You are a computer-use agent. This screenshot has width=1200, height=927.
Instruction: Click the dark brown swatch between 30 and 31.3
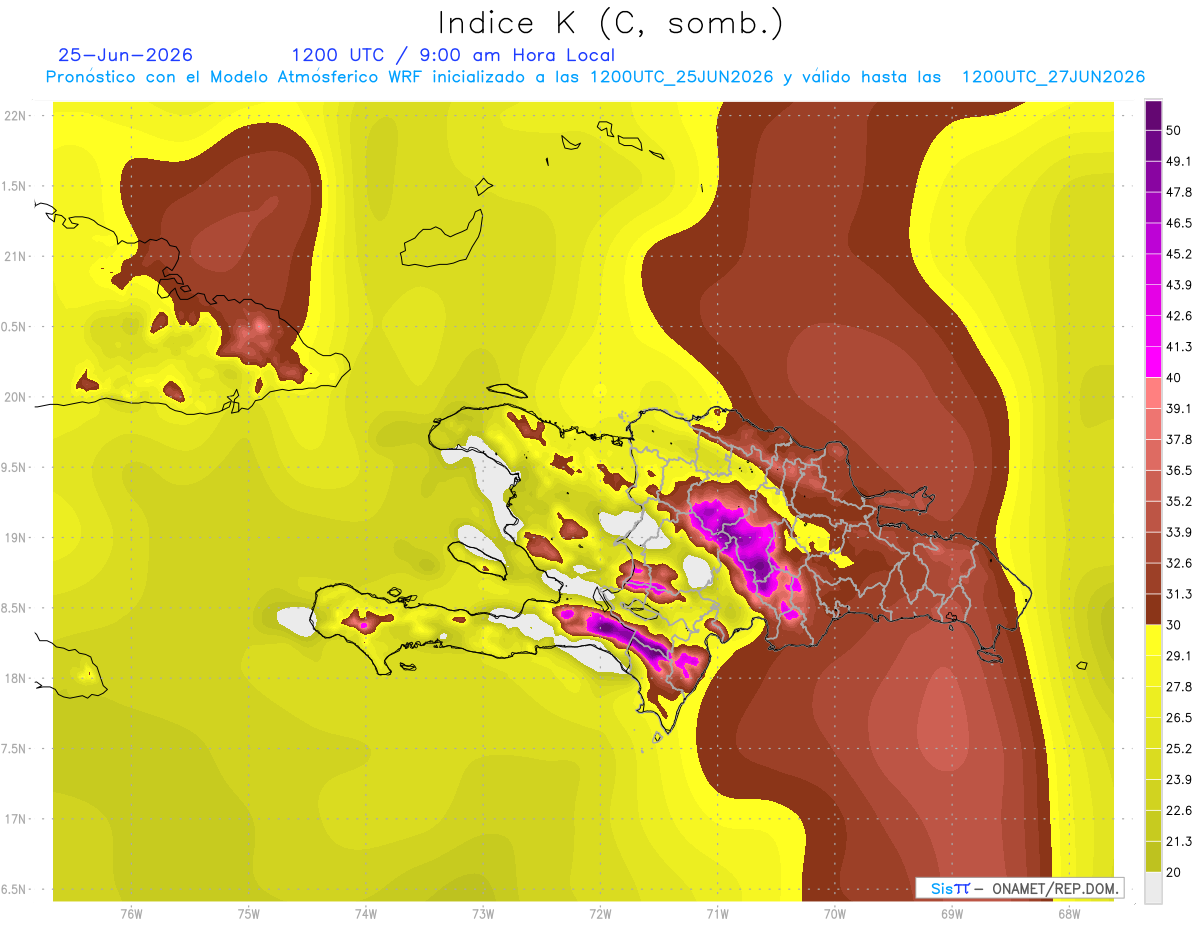1153,609
